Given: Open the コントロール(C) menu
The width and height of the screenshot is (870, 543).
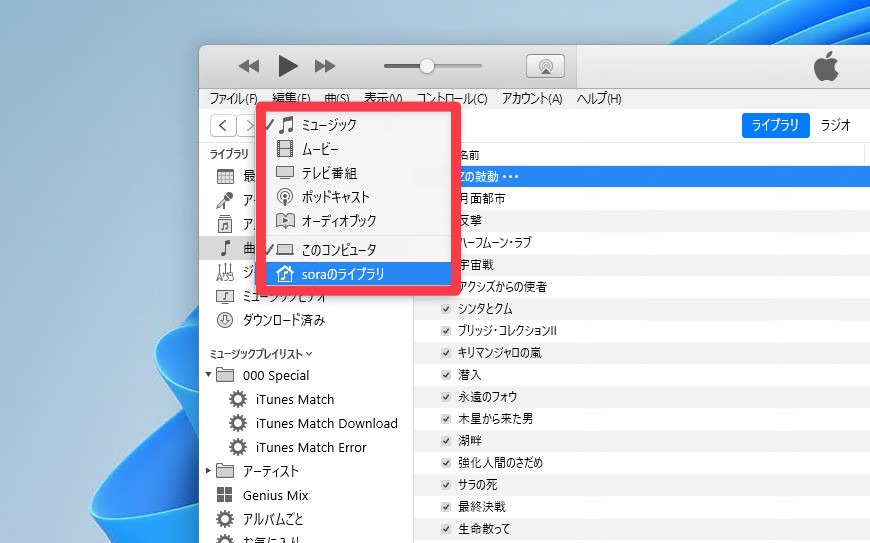Looking at the screenshot, I should (452, 99).
